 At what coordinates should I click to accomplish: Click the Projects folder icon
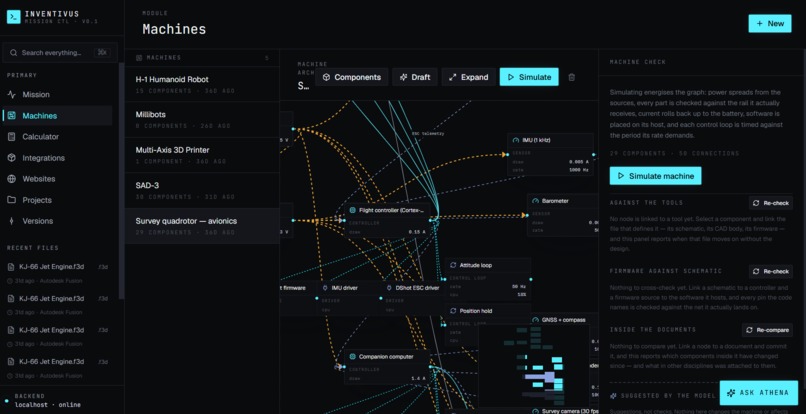[12, 200]
